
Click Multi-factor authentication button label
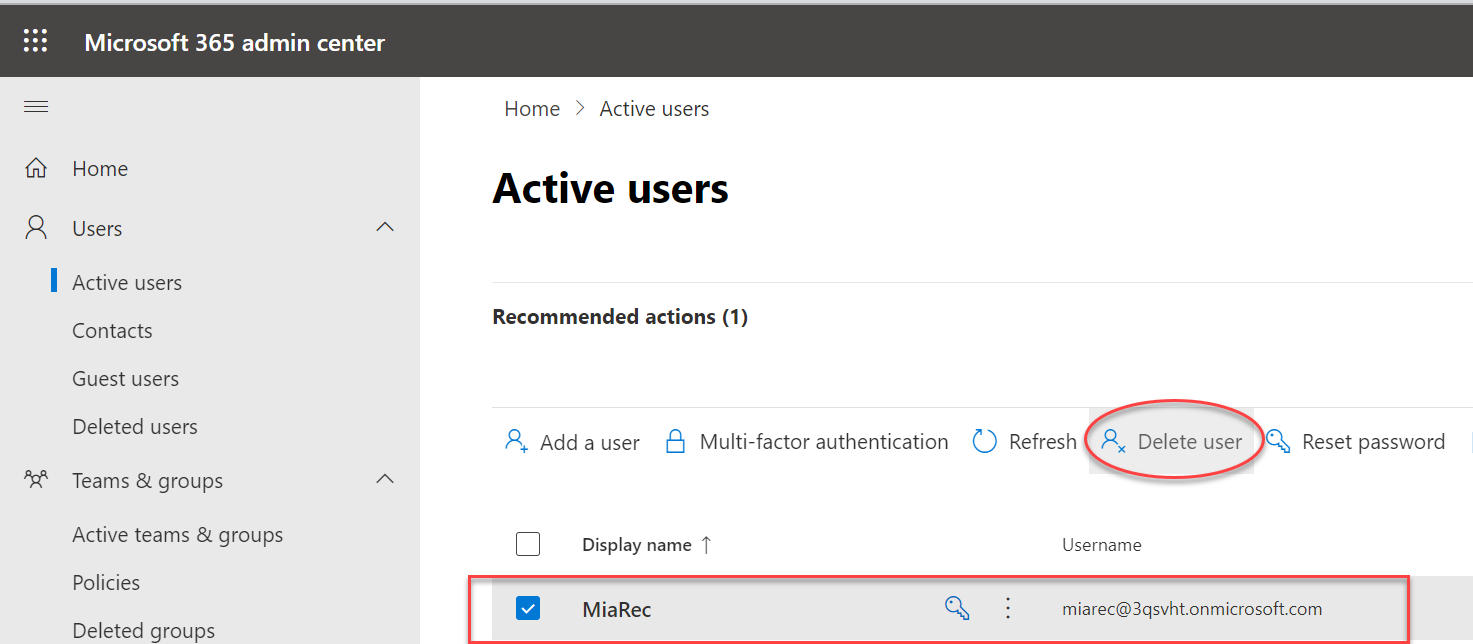coord(824,442)
